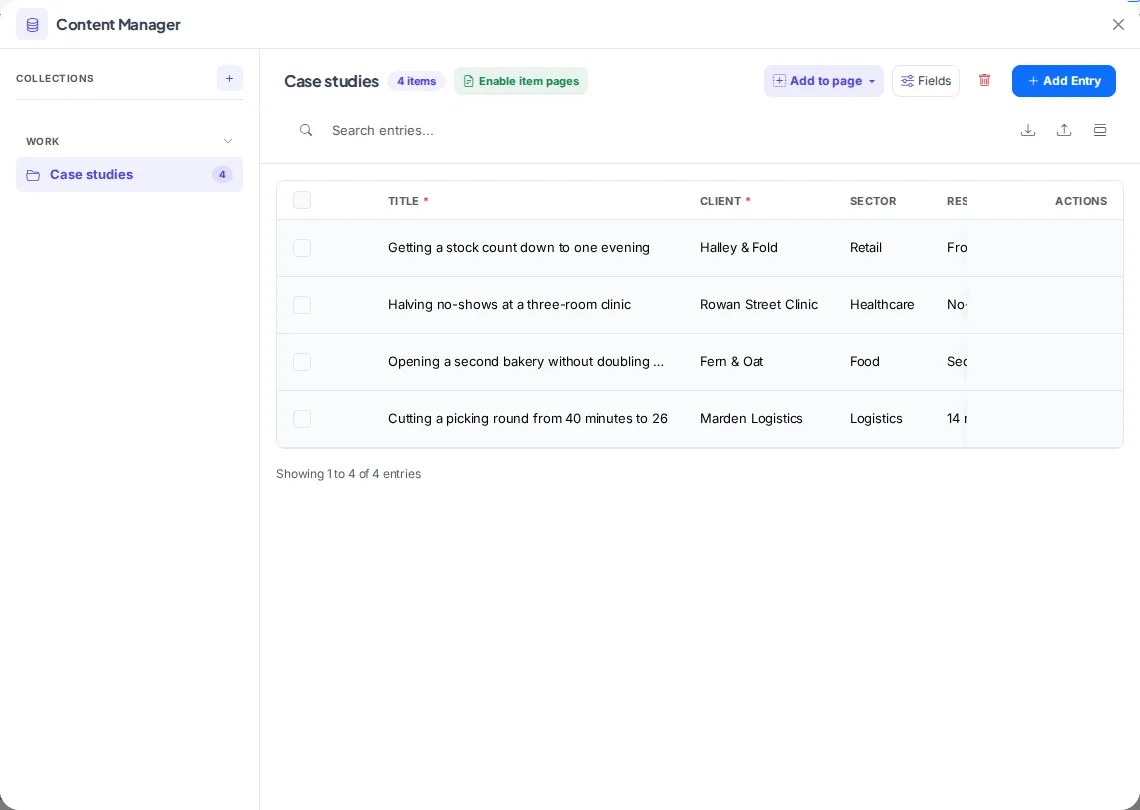Click the Case studies heading
This screenshot has height=810, width=1140.
click(332, 81)
